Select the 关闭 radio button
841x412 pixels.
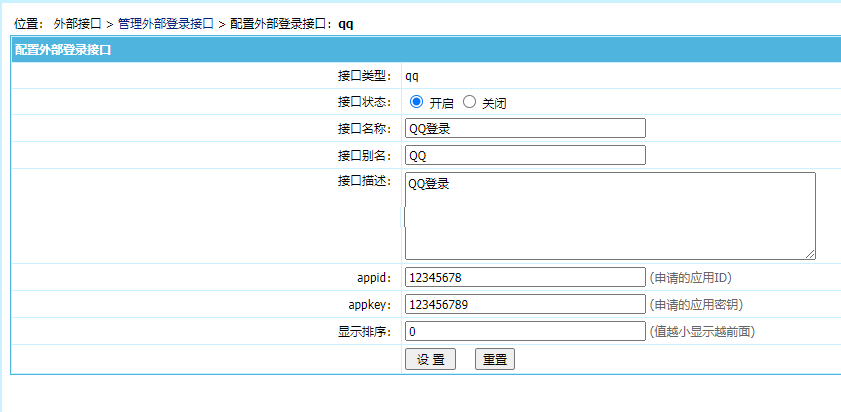coord(469,101)
